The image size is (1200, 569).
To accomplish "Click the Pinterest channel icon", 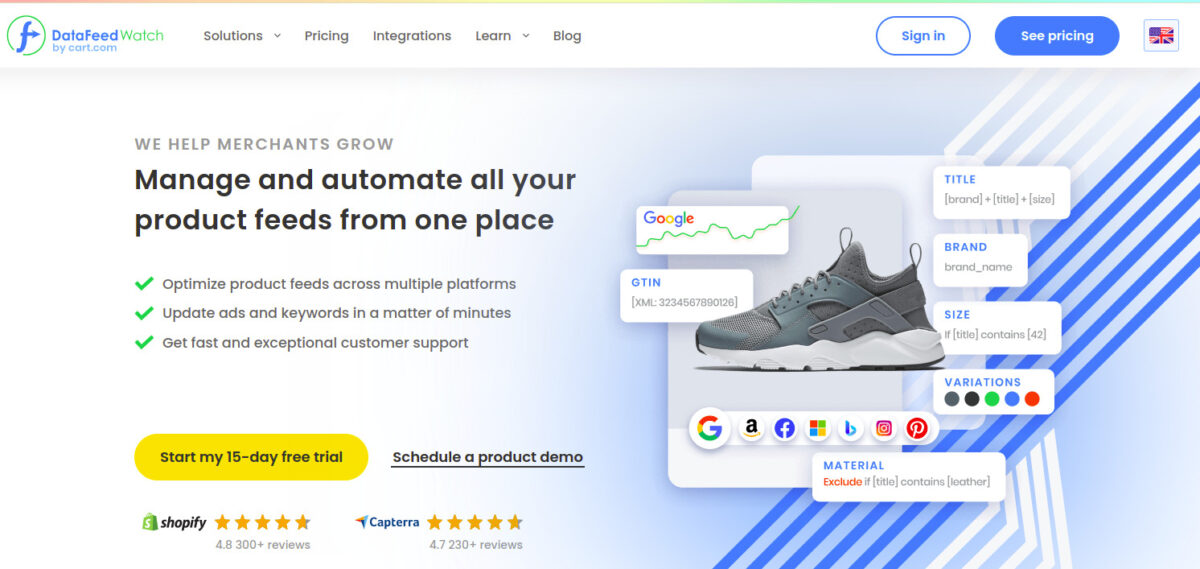I will 917,428.
